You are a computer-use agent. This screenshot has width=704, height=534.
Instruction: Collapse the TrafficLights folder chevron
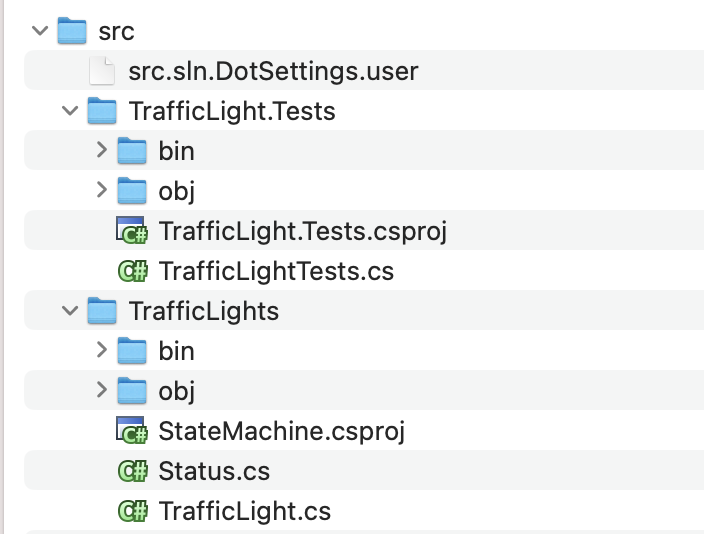tap(70, 311)
